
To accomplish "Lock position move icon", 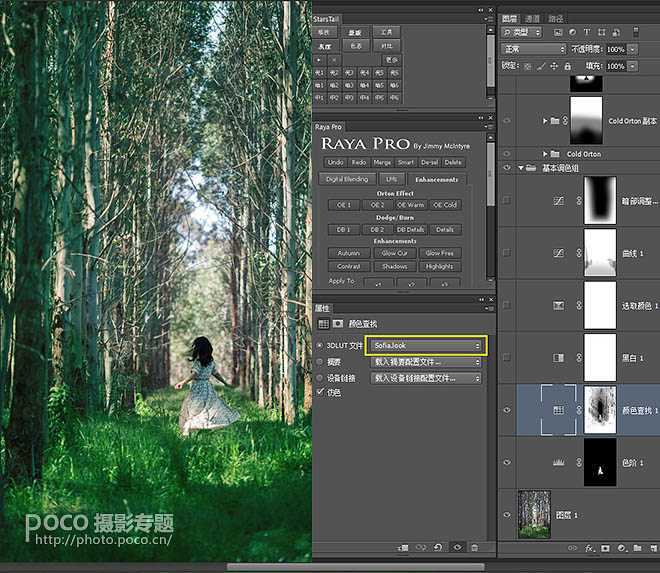I will (x=554, y=66).
